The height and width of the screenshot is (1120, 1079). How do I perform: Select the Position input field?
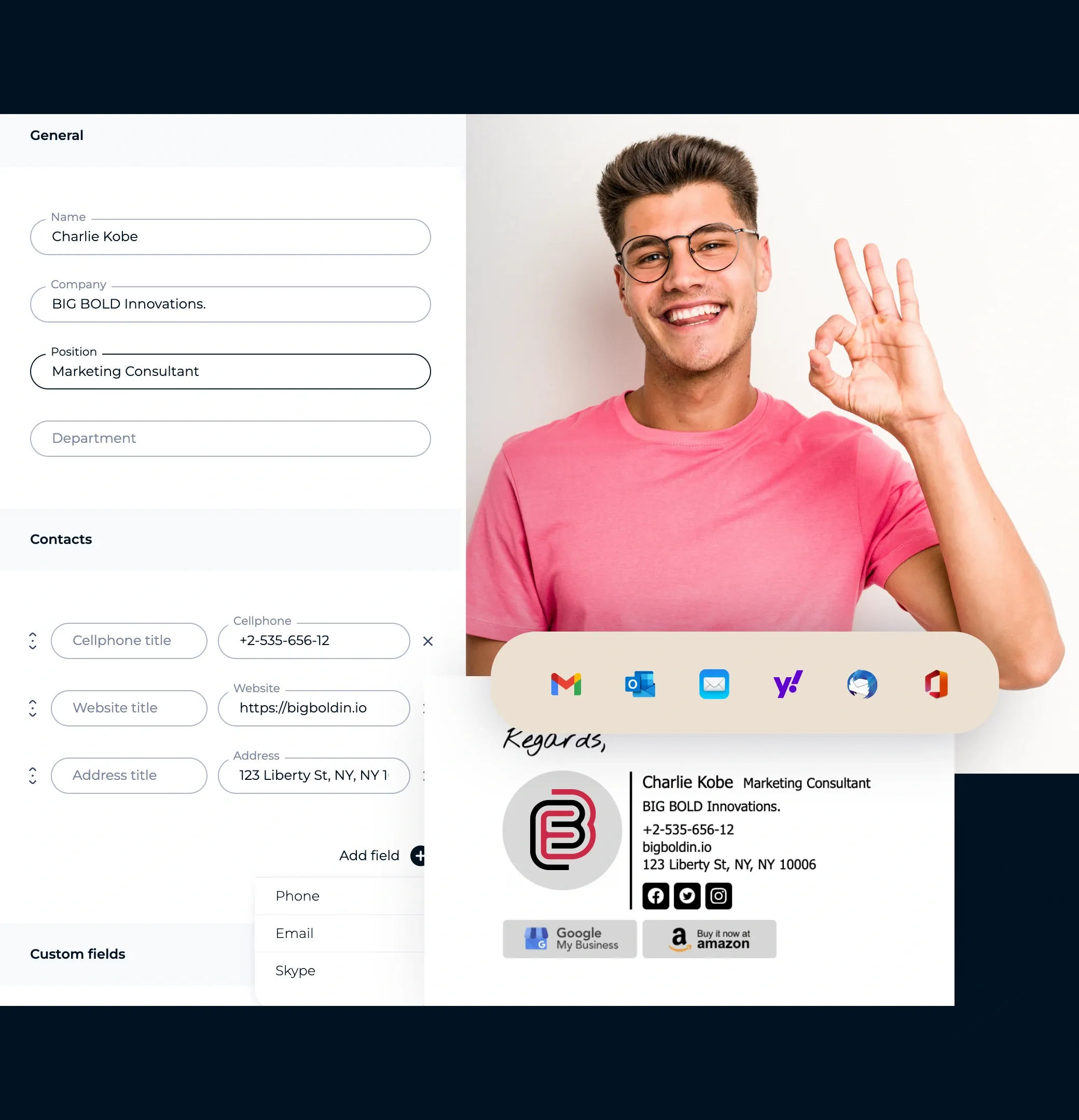click(230, 371)
